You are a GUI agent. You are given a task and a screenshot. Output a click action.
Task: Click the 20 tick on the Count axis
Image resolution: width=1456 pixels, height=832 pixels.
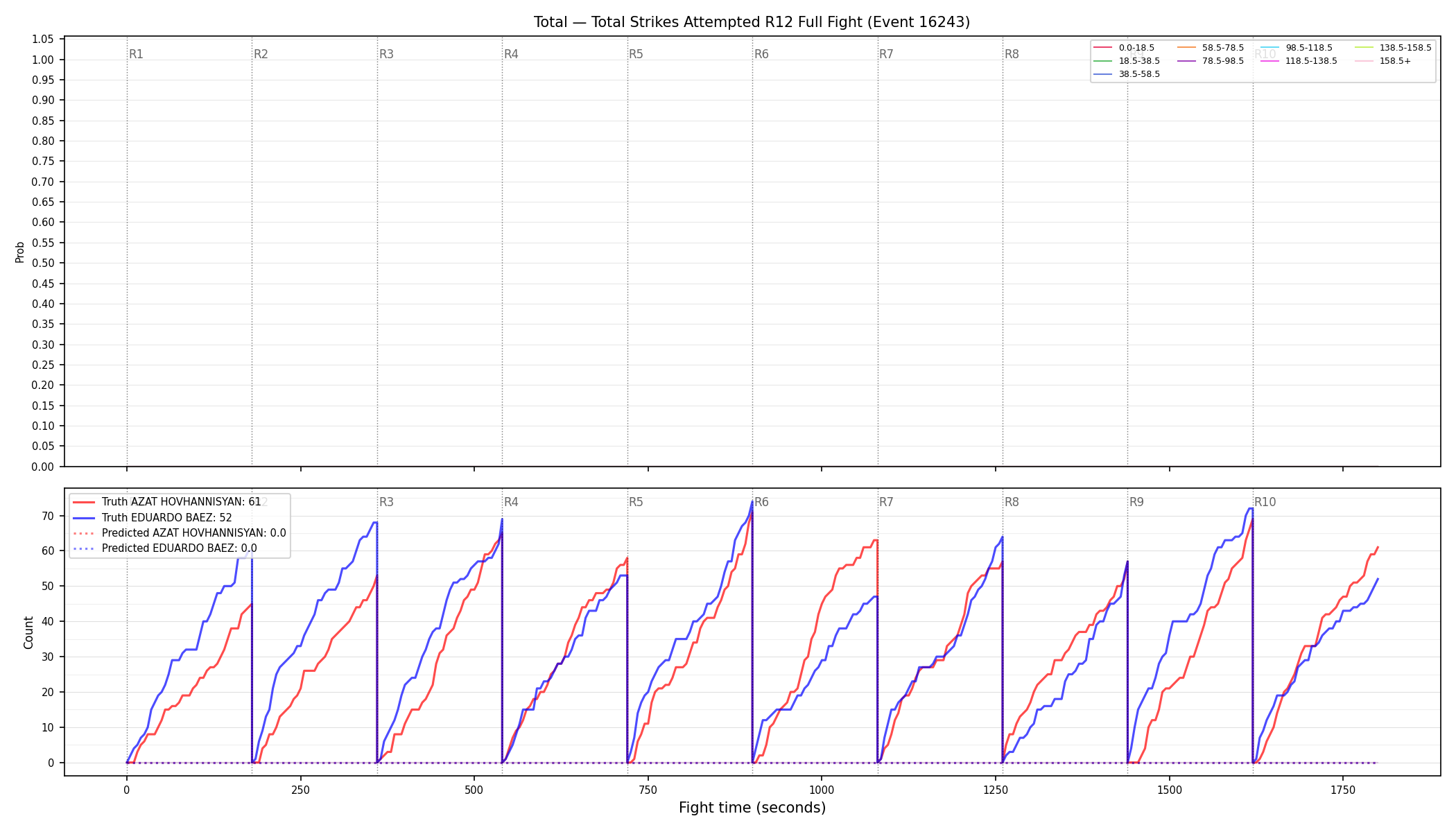point(48,693)
